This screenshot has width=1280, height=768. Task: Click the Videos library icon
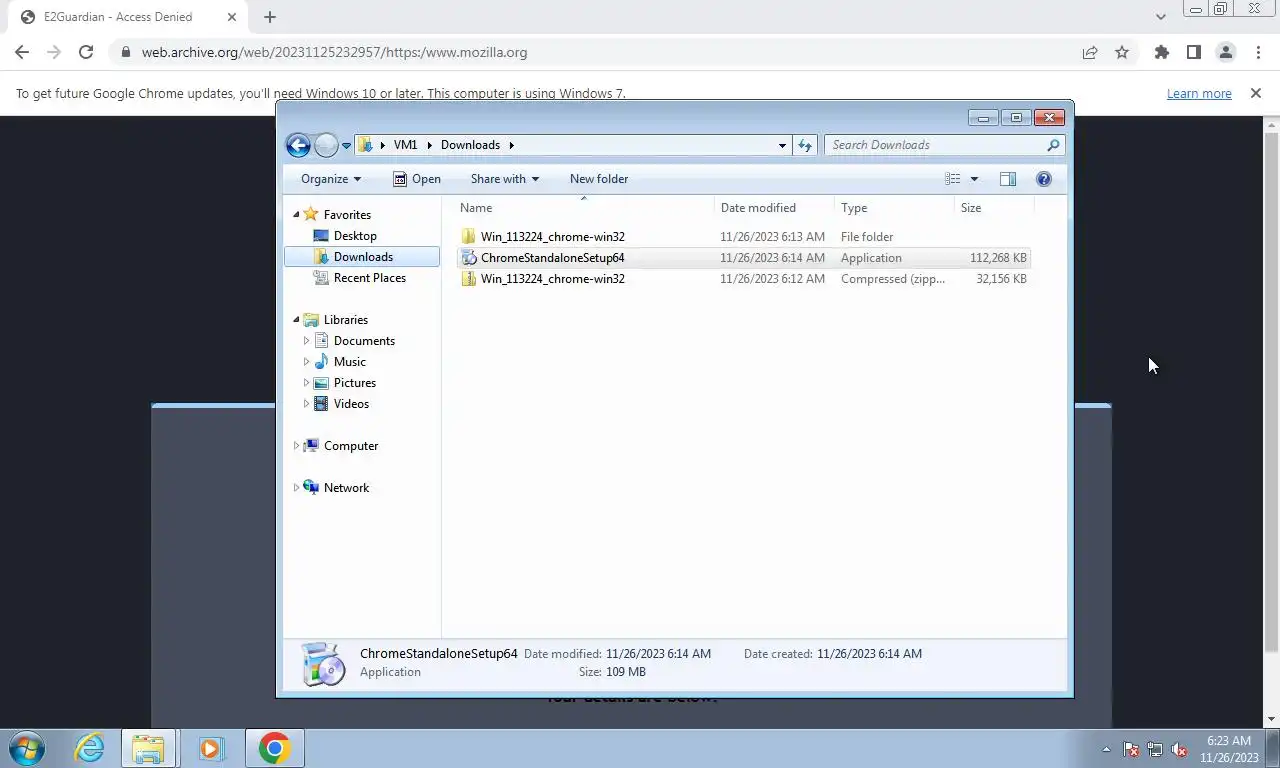[321, 404]
